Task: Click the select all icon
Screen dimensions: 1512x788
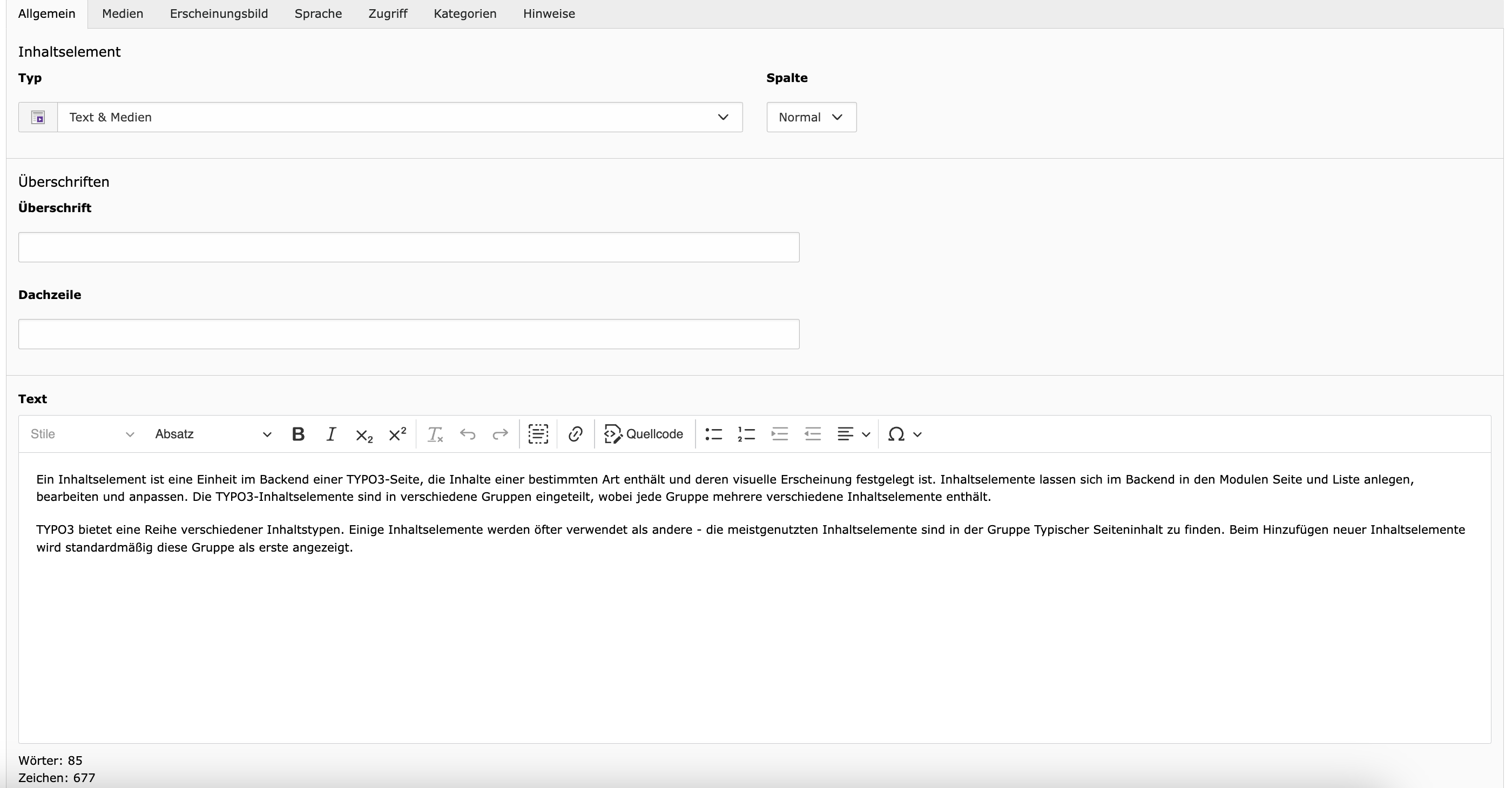Action: point(538,434)
